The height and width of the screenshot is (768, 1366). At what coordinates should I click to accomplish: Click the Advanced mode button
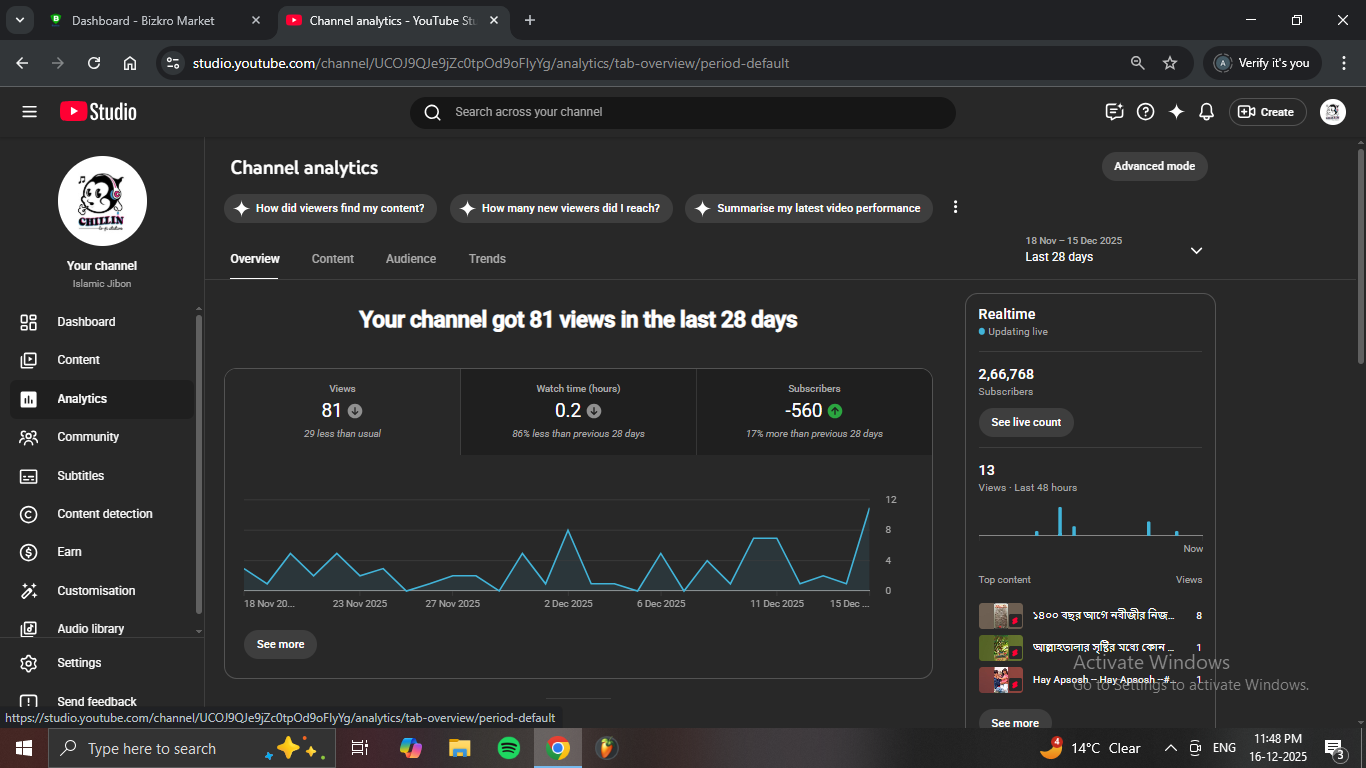[1154, 166]
